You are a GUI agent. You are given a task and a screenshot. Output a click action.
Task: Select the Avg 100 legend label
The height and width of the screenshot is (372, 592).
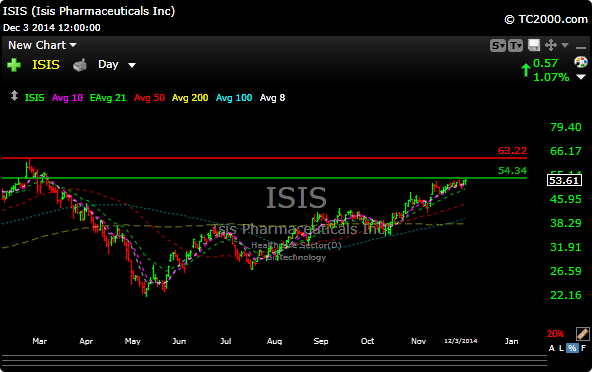point(234,98)
